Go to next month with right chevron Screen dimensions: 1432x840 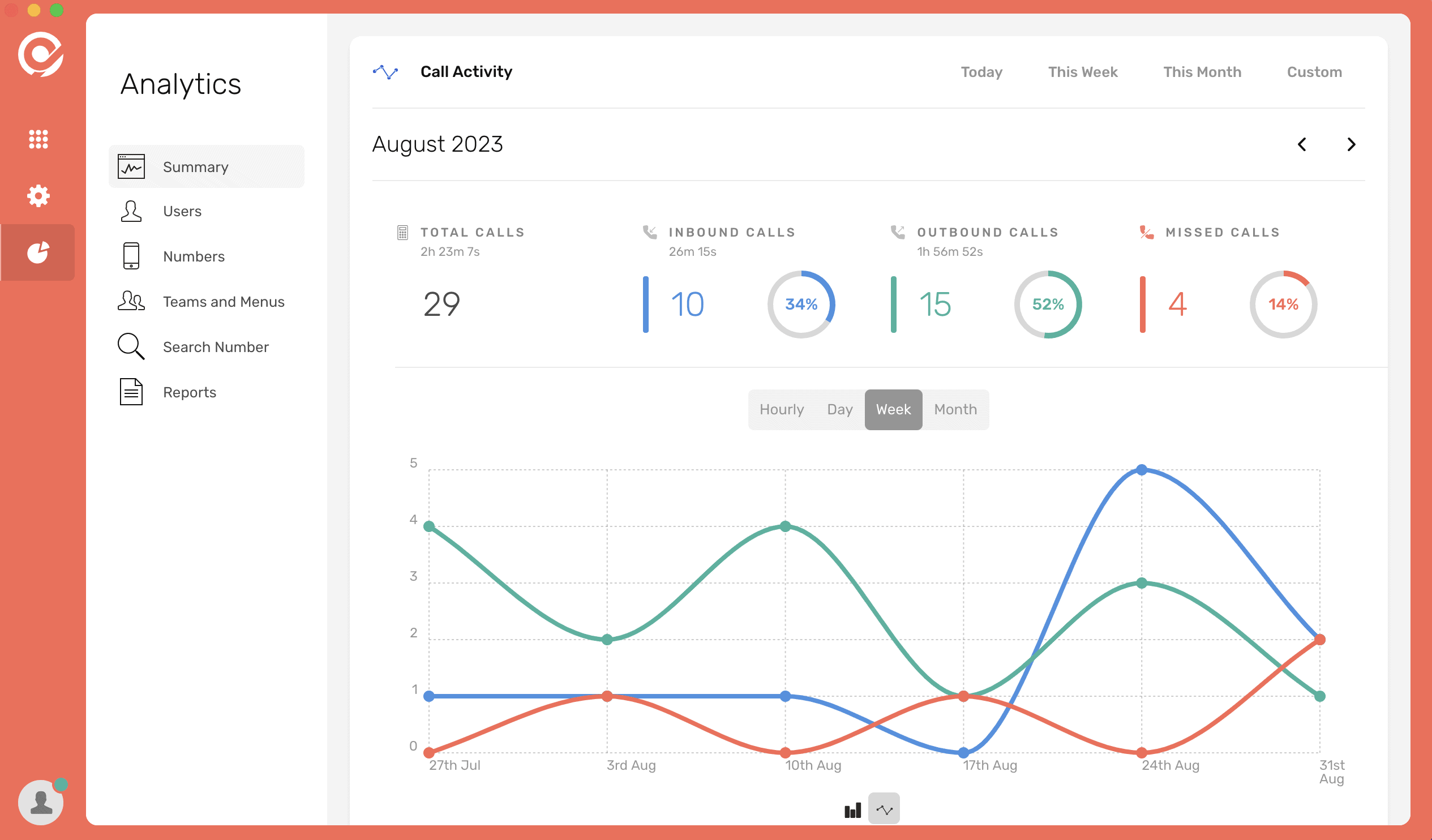(x=1351, y=144)
